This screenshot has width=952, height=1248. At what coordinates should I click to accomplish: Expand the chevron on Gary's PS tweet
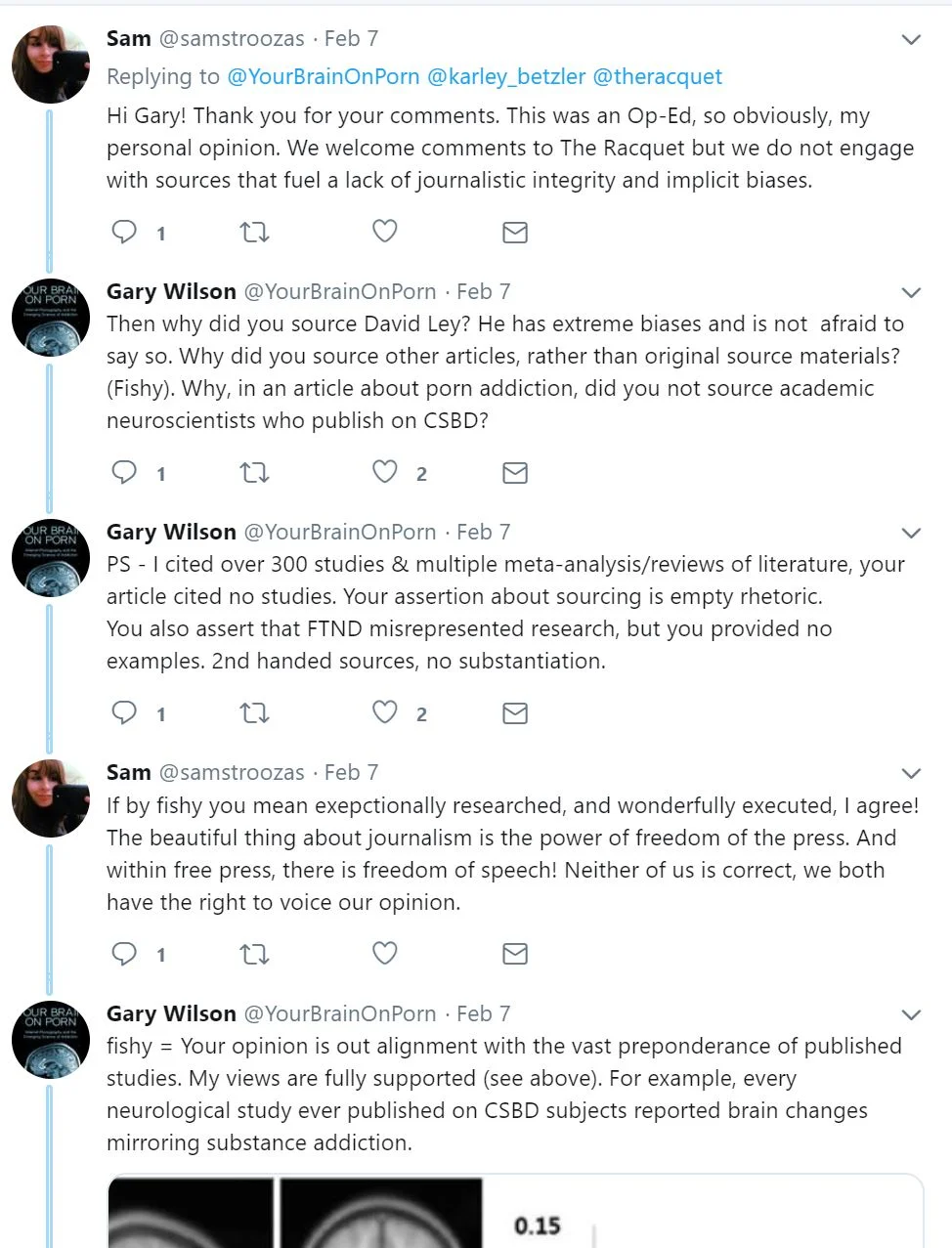point(911,533)
